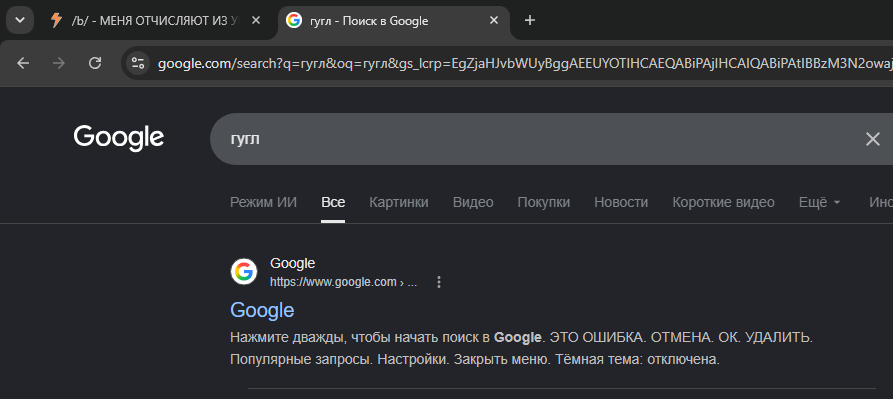The width and height of the screenshot is (893, 399).
Task: Open a new browser tab with plus
Action: (x=530, y=20)
